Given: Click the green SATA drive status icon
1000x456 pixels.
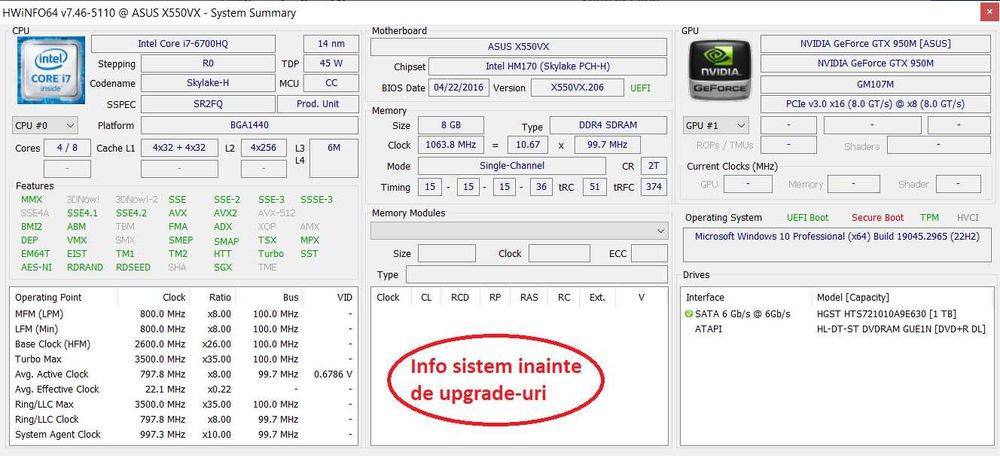Looking at the screenshot, I should coord(688,314).
